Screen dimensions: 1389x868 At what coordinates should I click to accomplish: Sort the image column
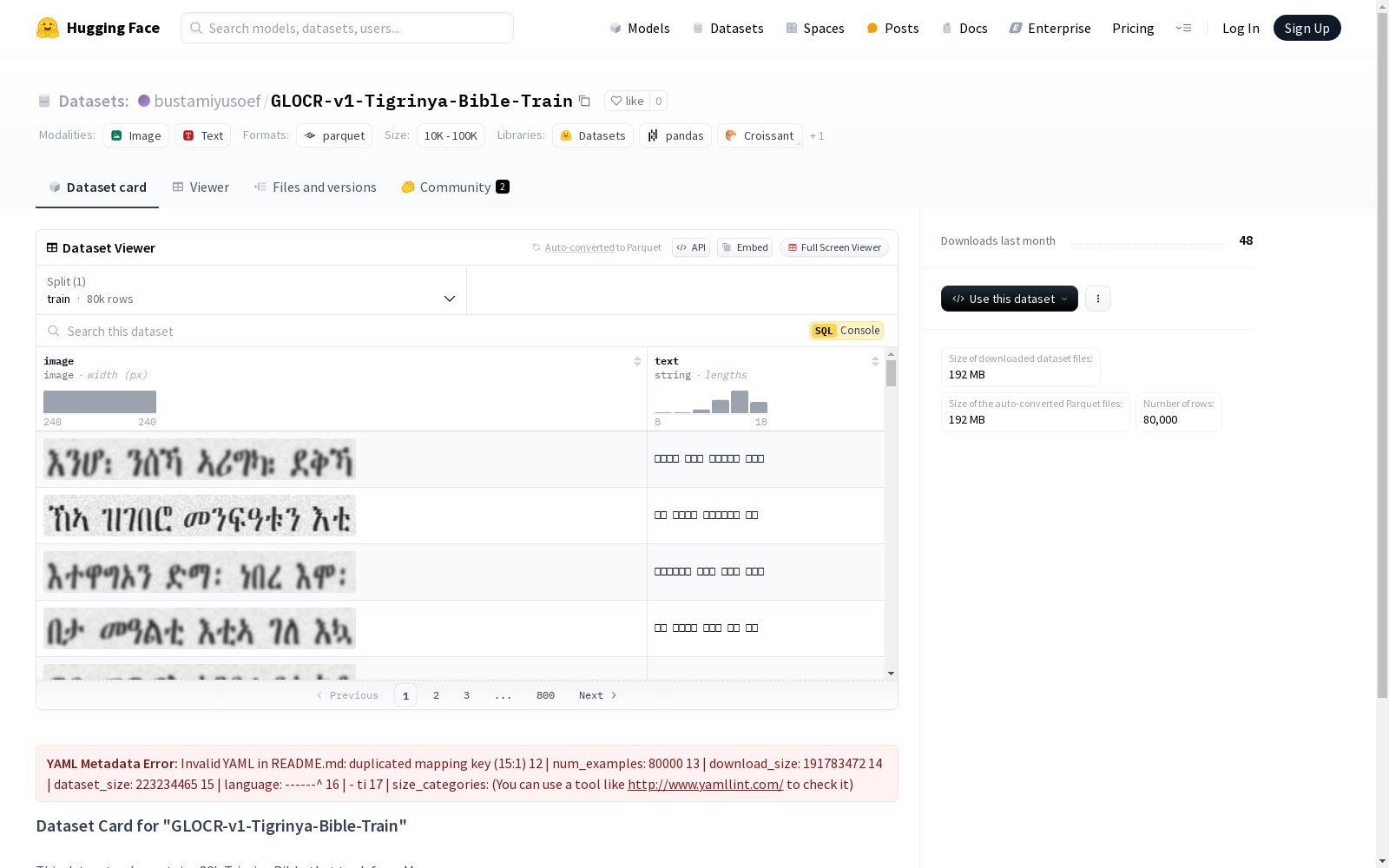pyautogui.click(x=637, y=361)
